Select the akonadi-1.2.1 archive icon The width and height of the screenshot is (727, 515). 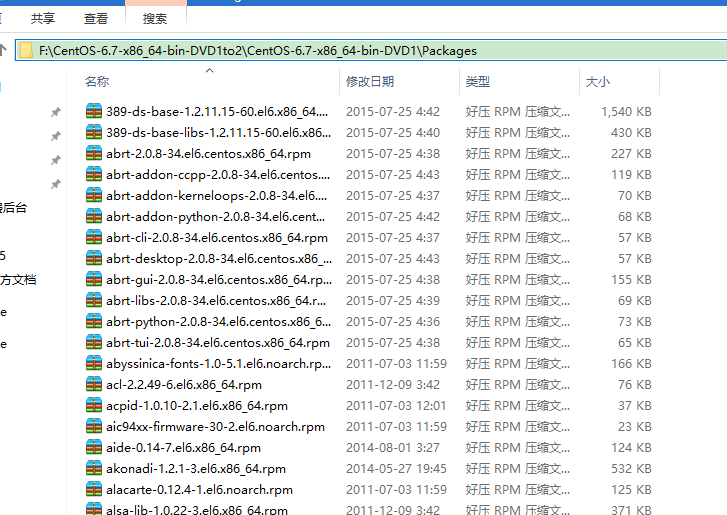[94, 469]
